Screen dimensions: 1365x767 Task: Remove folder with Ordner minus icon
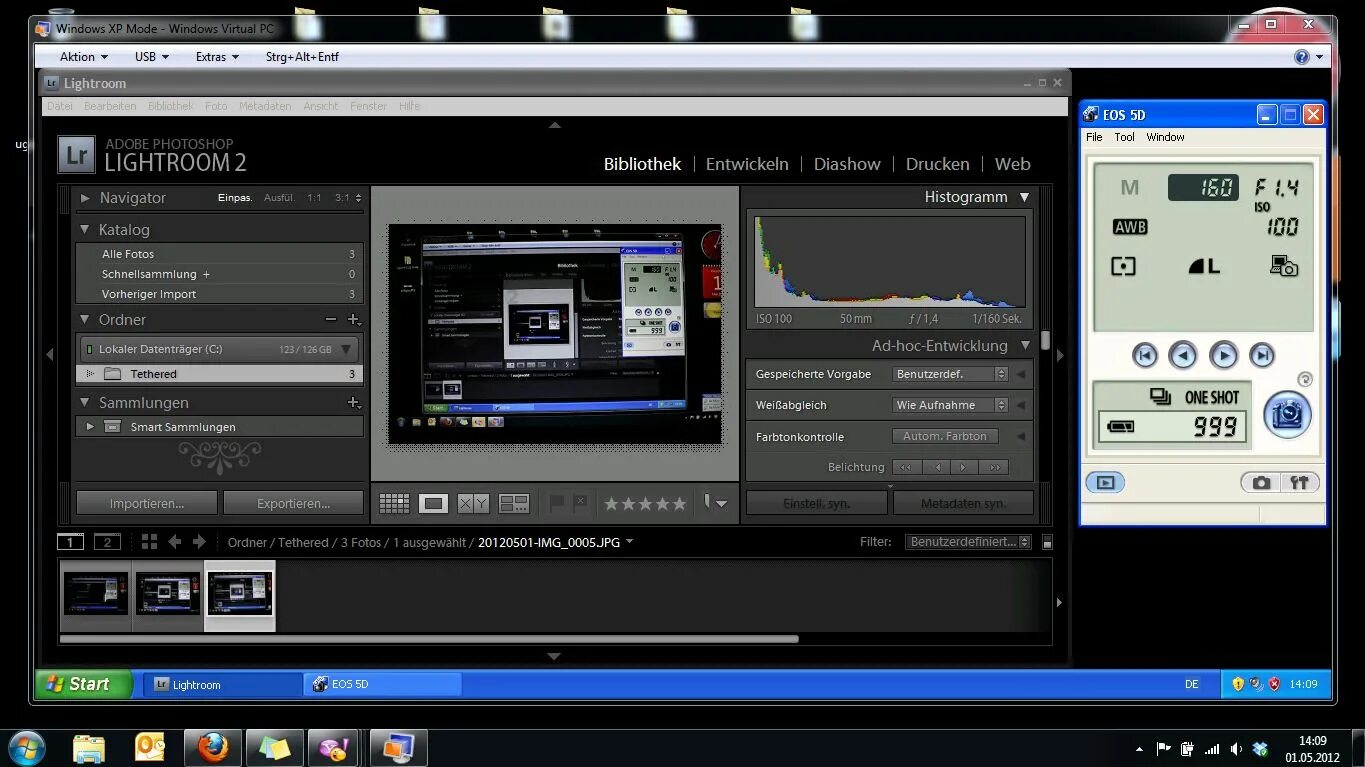click(x=331, y=319)
